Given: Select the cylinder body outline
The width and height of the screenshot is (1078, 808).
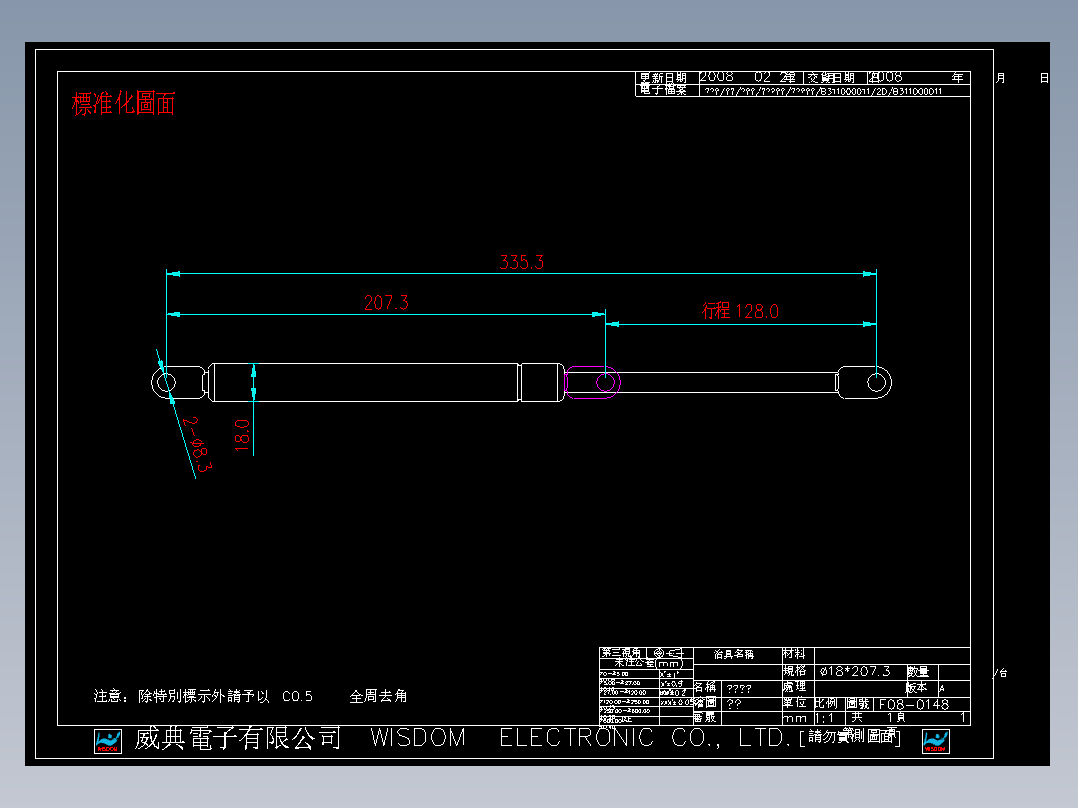Looking at the screenshot, I should pyautogui.click(x=380, y=380).
